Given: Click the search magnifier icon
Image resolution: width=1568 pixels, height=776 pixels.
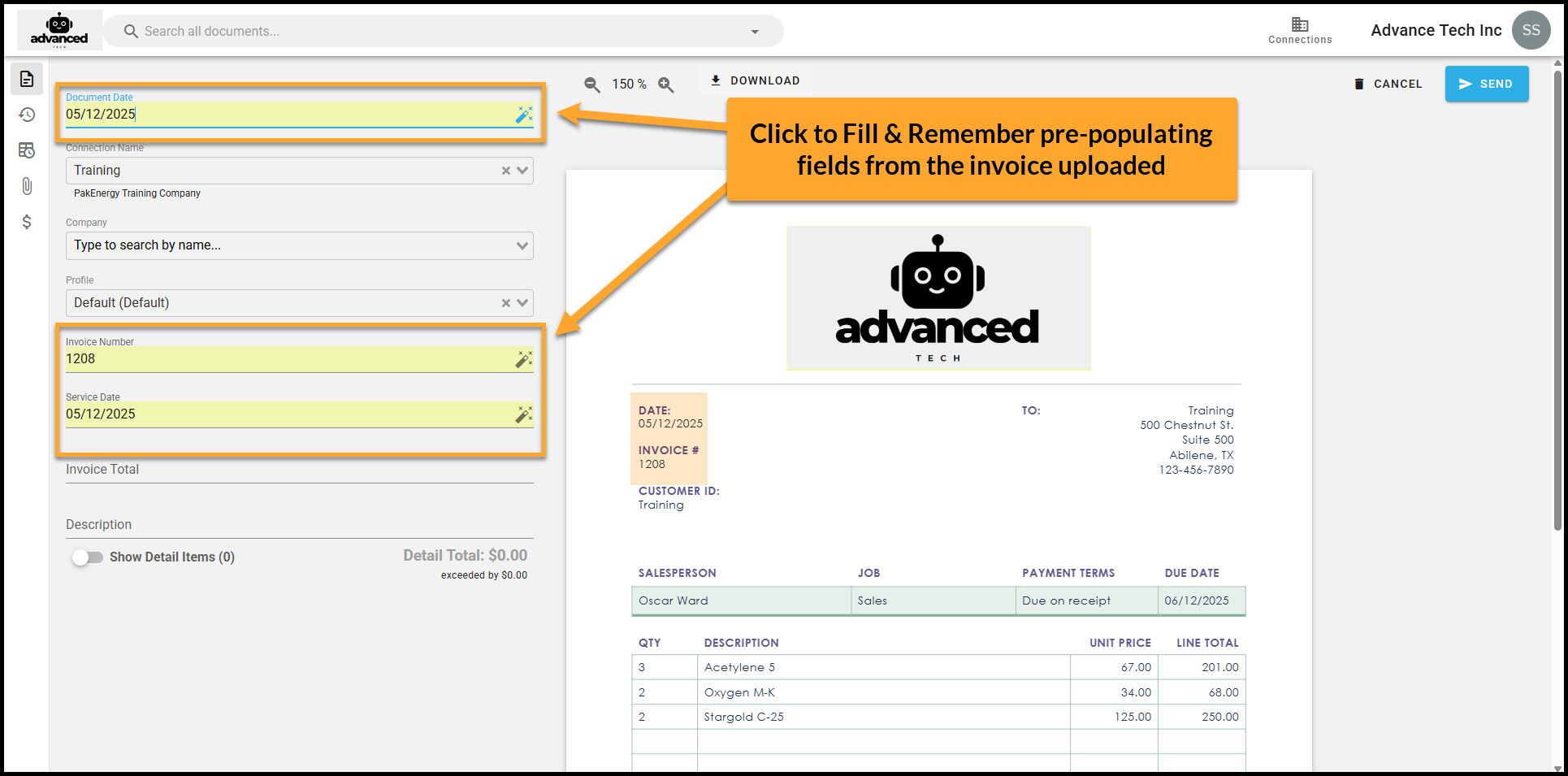Looking at the screenshot, I should (131, 31).
